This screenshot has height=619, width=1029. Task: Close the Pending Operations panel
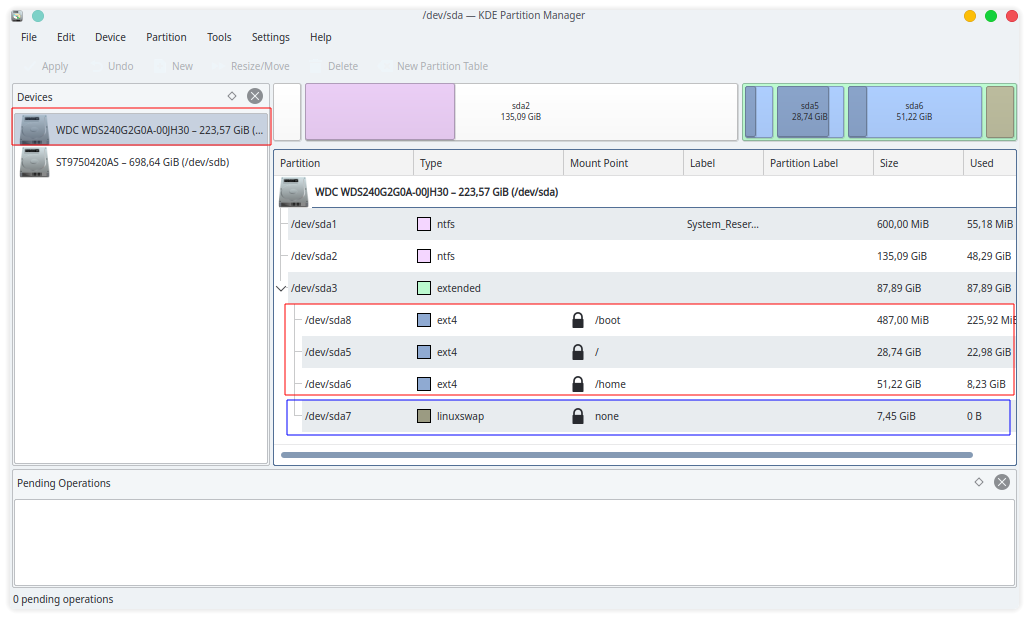[1002, 482]
